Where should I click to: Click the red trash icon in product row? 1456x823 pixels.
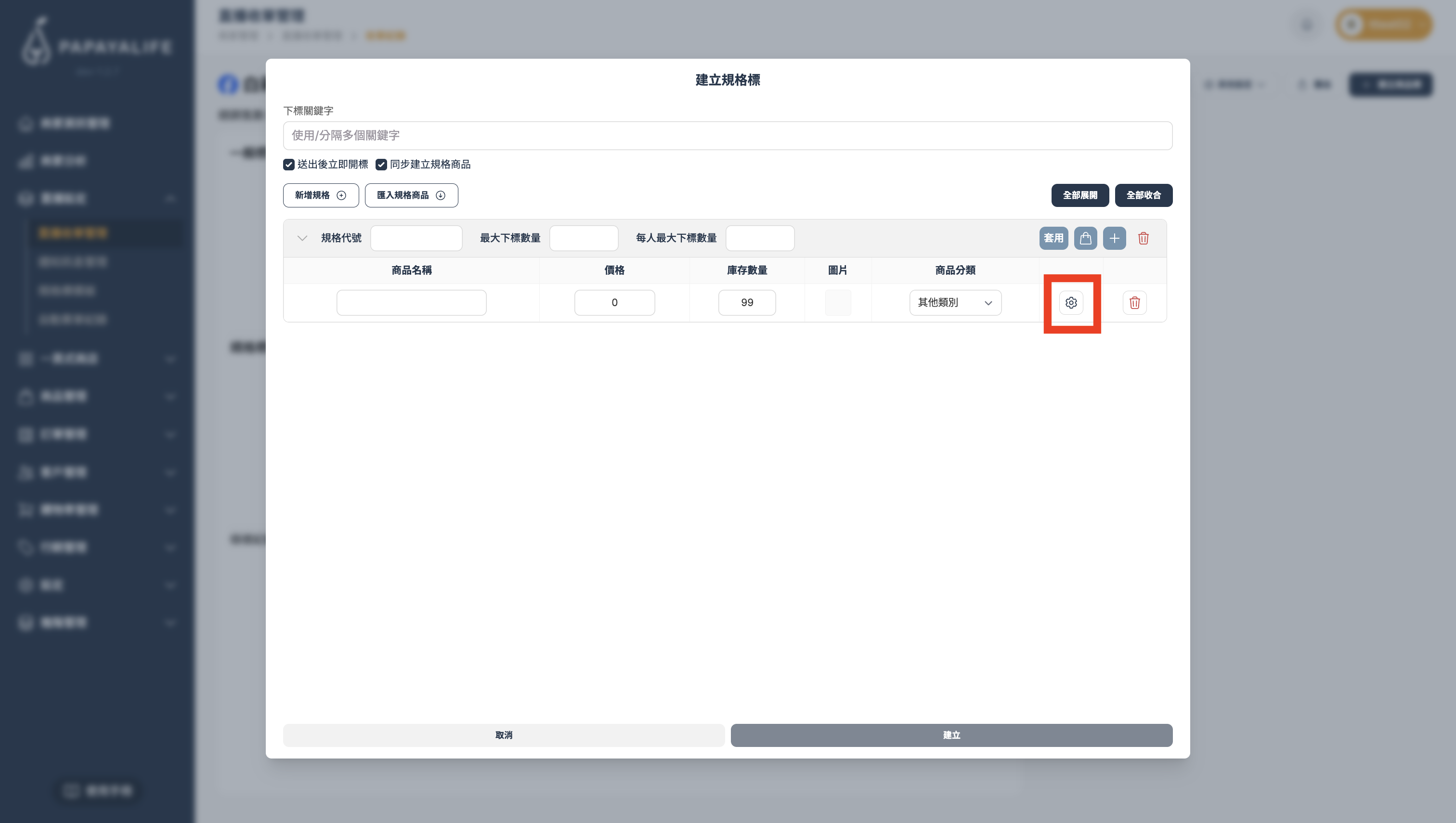click(x=1134, y=303)
